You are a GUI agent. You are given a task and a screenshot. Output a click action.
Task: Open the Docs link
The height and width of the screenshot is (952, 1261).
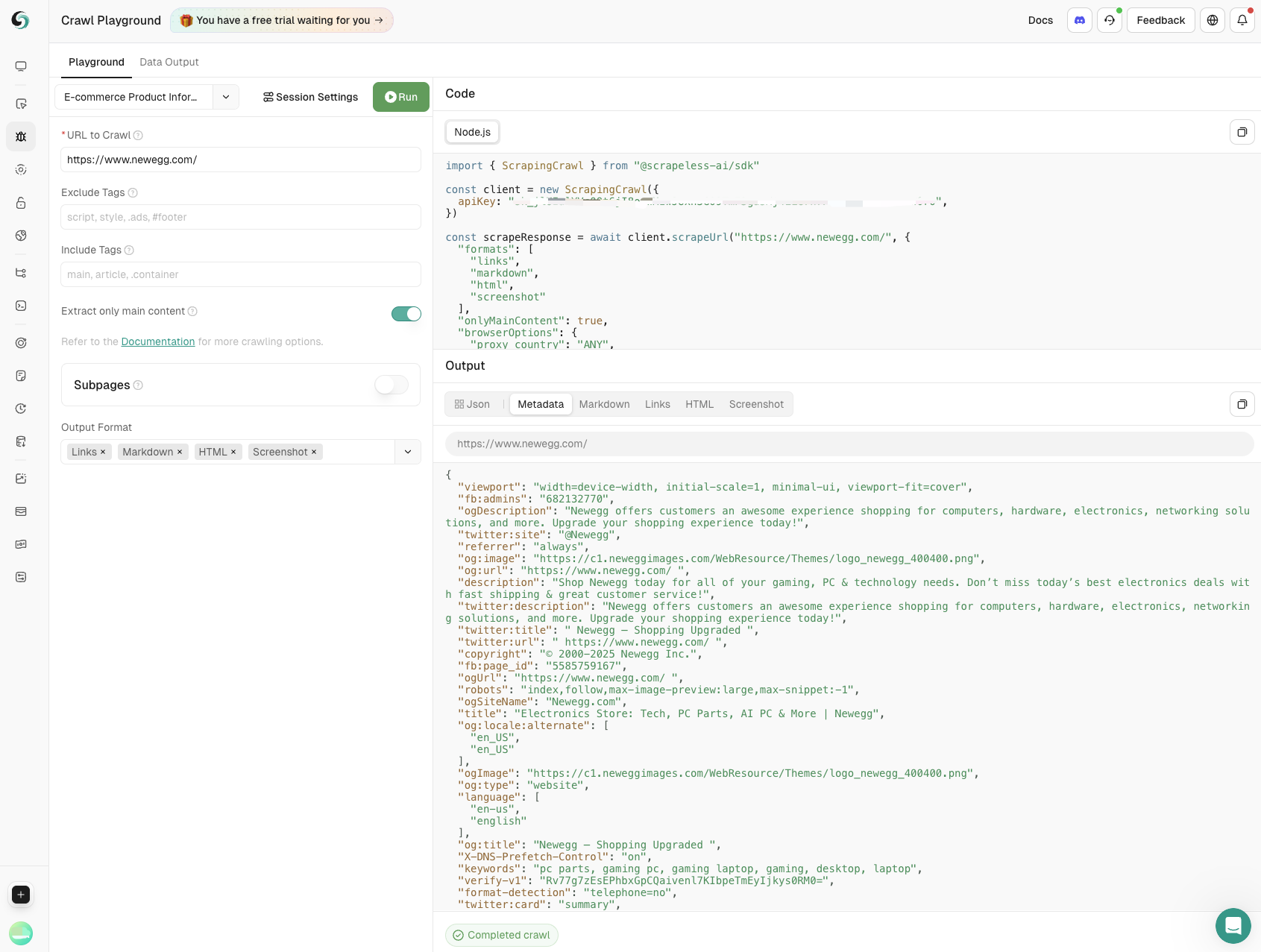tap(1040, 20)
